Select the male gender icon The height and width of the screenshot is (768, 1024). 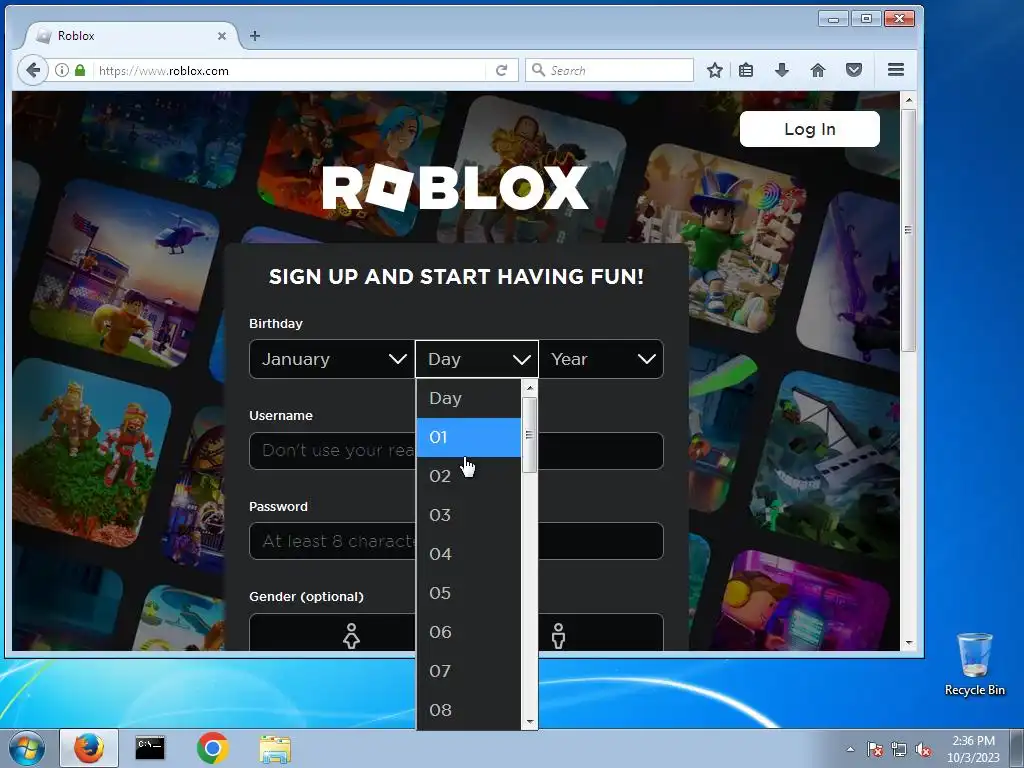[558, 635]
